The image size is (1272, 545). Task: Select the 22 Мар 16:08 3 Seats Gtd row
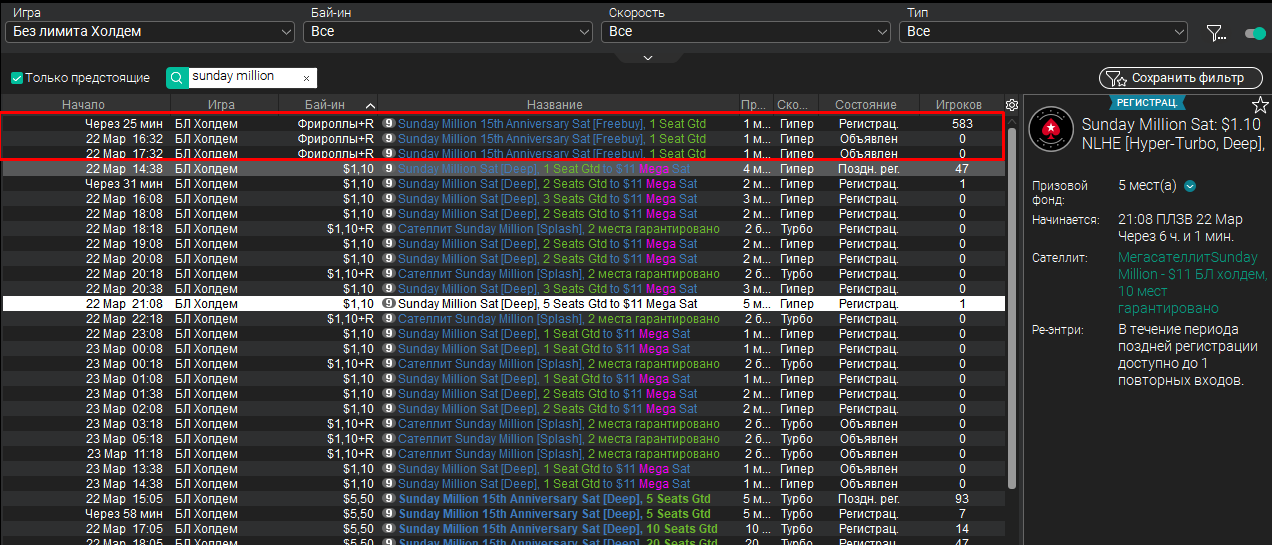[503, 199]
